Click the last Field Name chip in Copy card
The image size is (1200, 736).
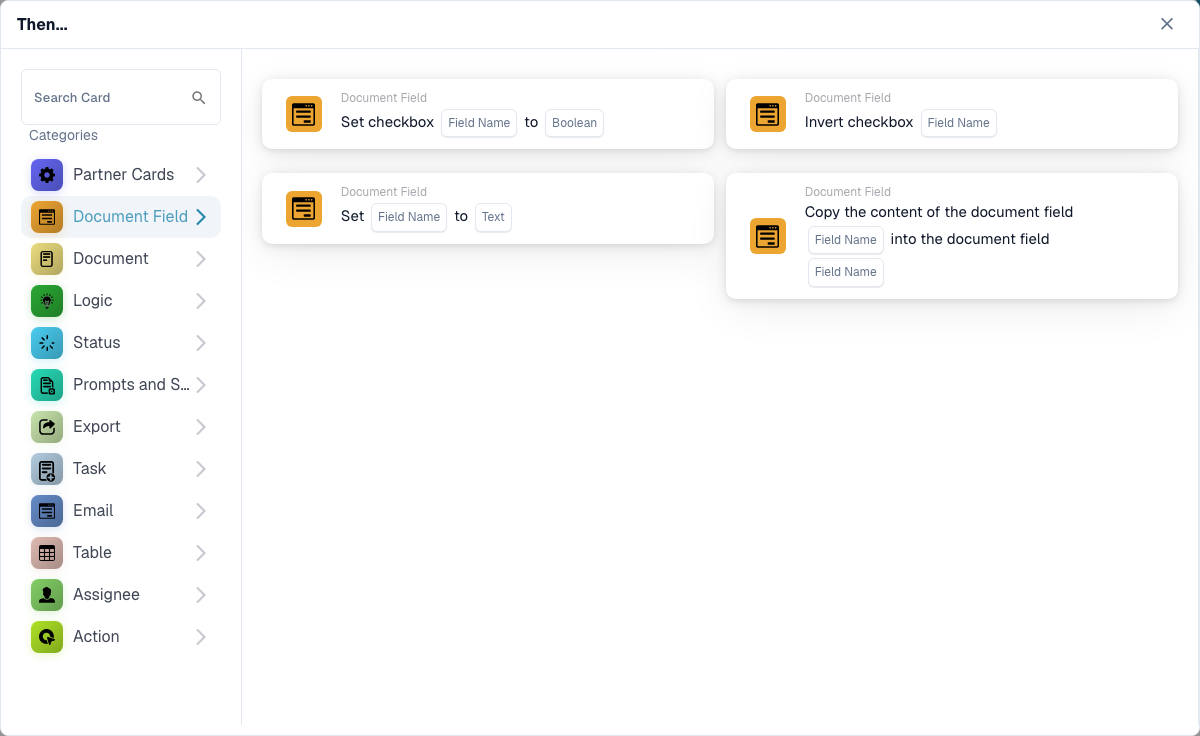coord(846,272)
